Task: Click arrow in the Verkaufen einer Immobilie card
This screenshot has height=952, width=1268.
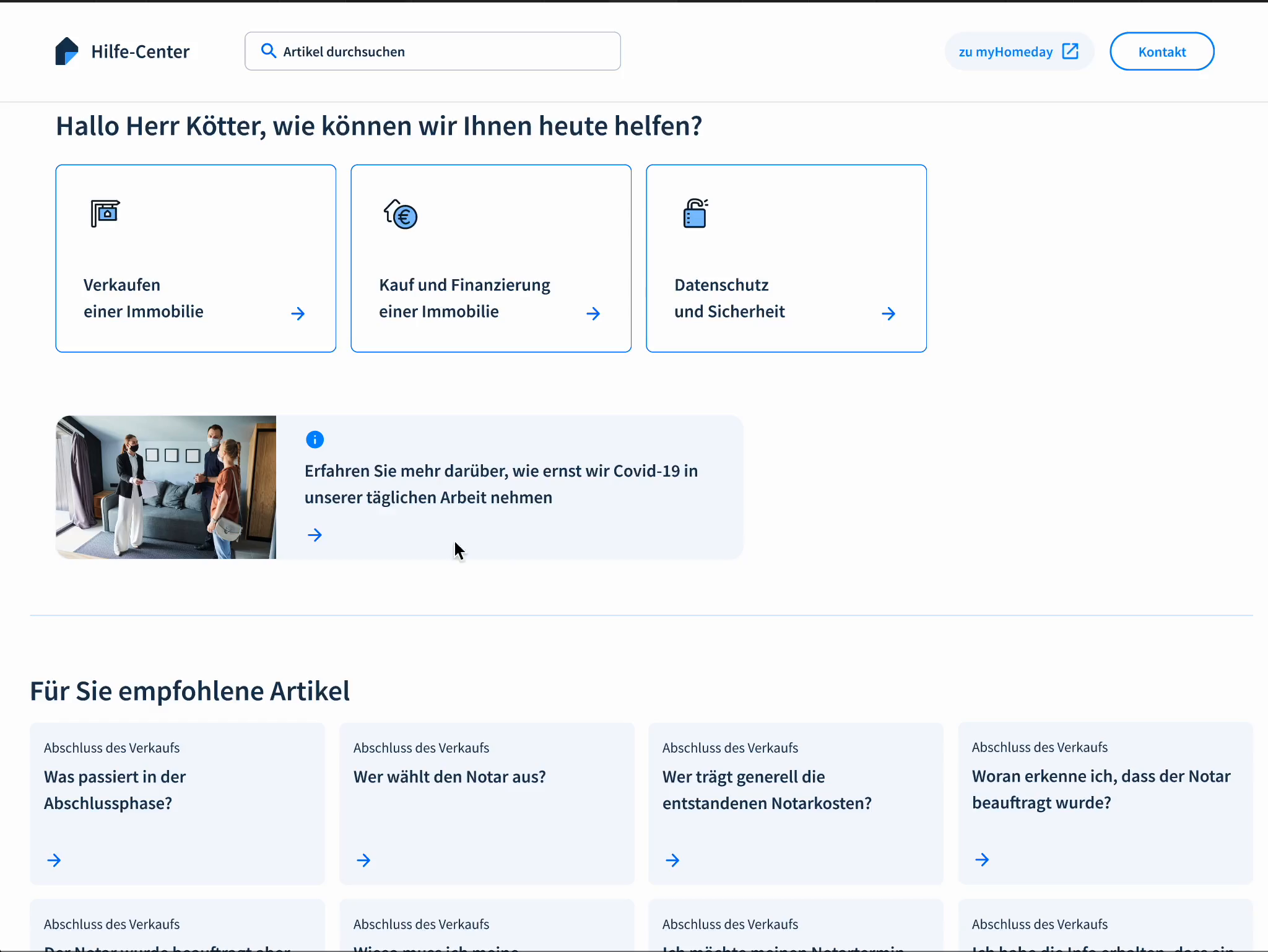Action: (298, 314)
